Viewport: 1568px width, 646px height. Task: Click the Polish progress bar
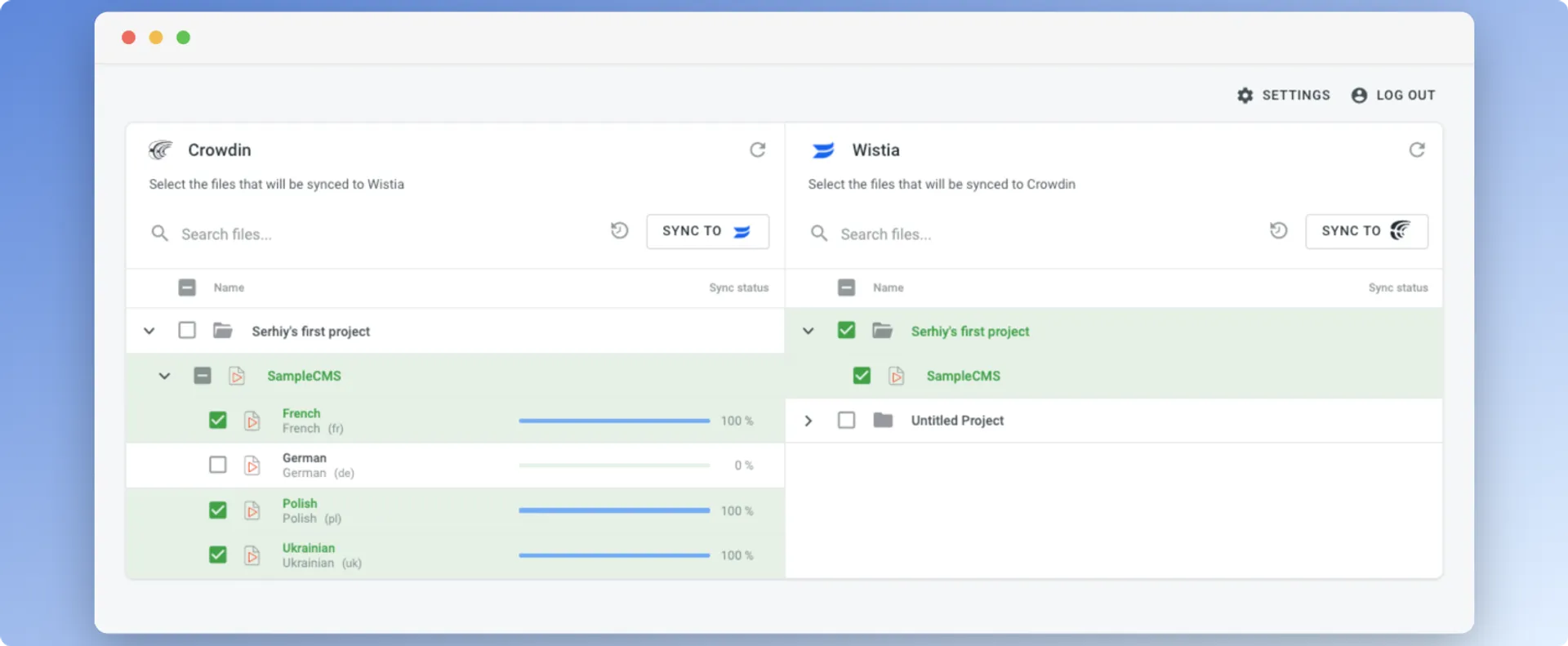[x=614, y=510]
